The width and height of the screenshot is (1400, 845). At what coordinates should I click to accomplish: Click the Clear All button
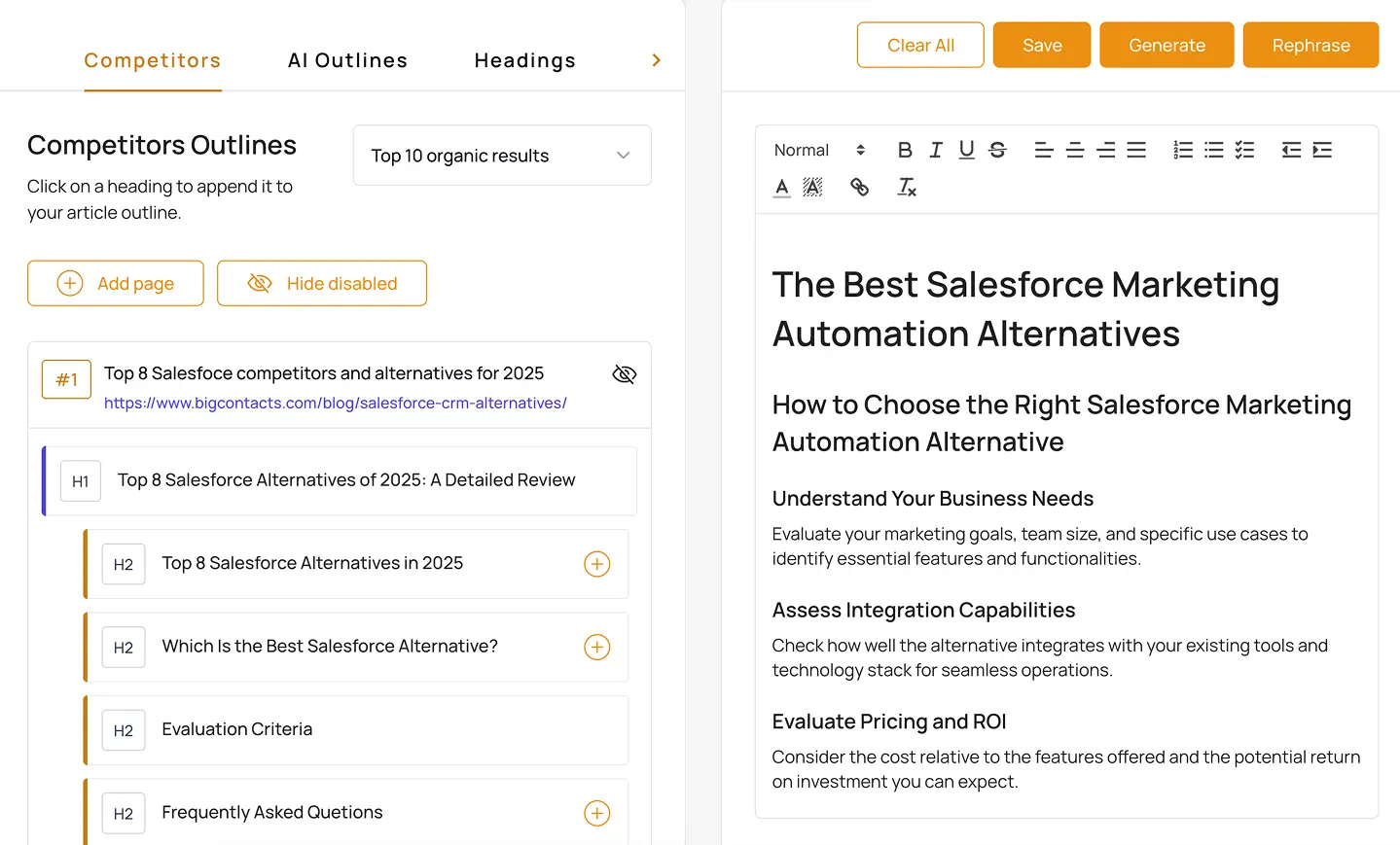point(920,45)
